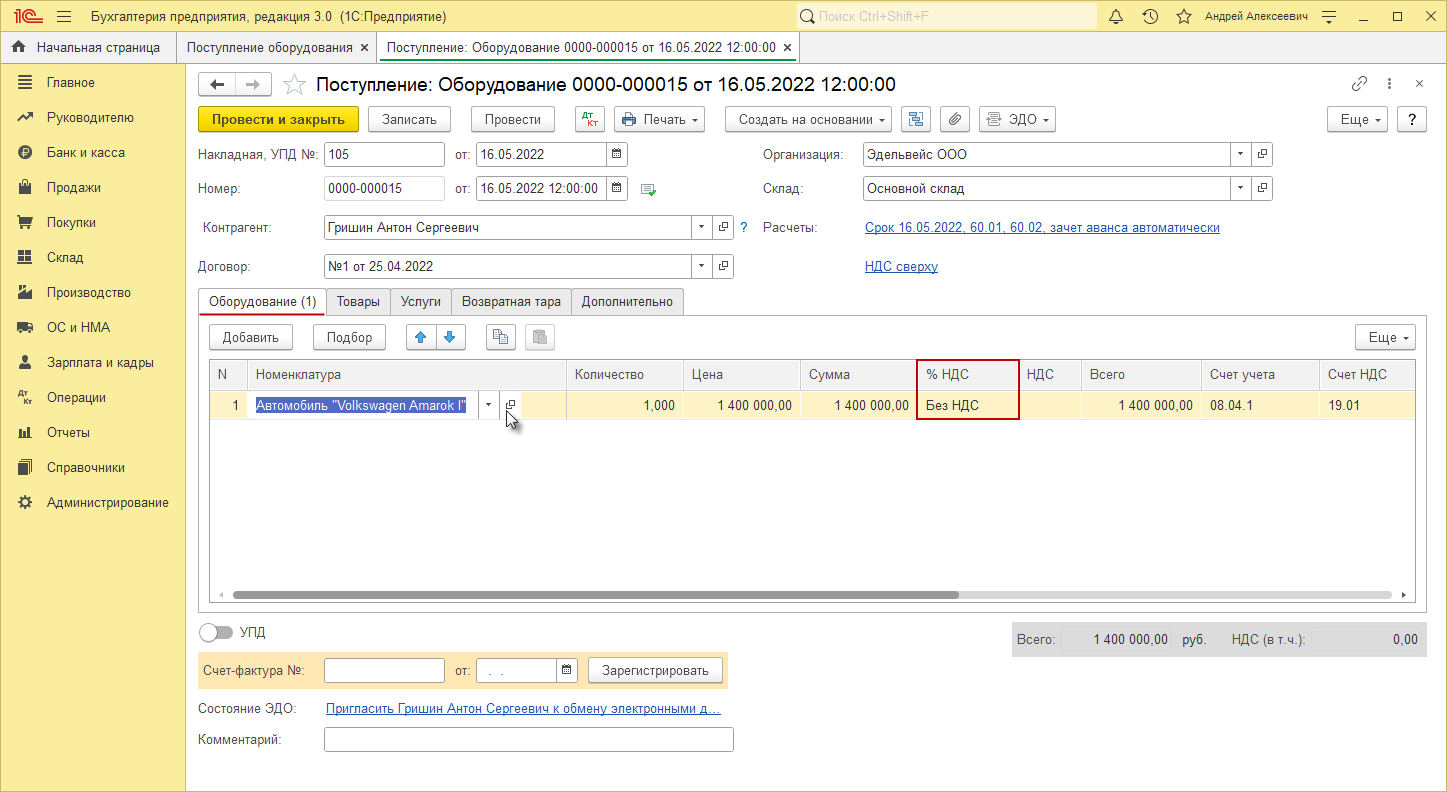Switch to Дополнительно tab
Image resolution: width=1447 pixels, height=792 pixels.
(x=627, y=301)
